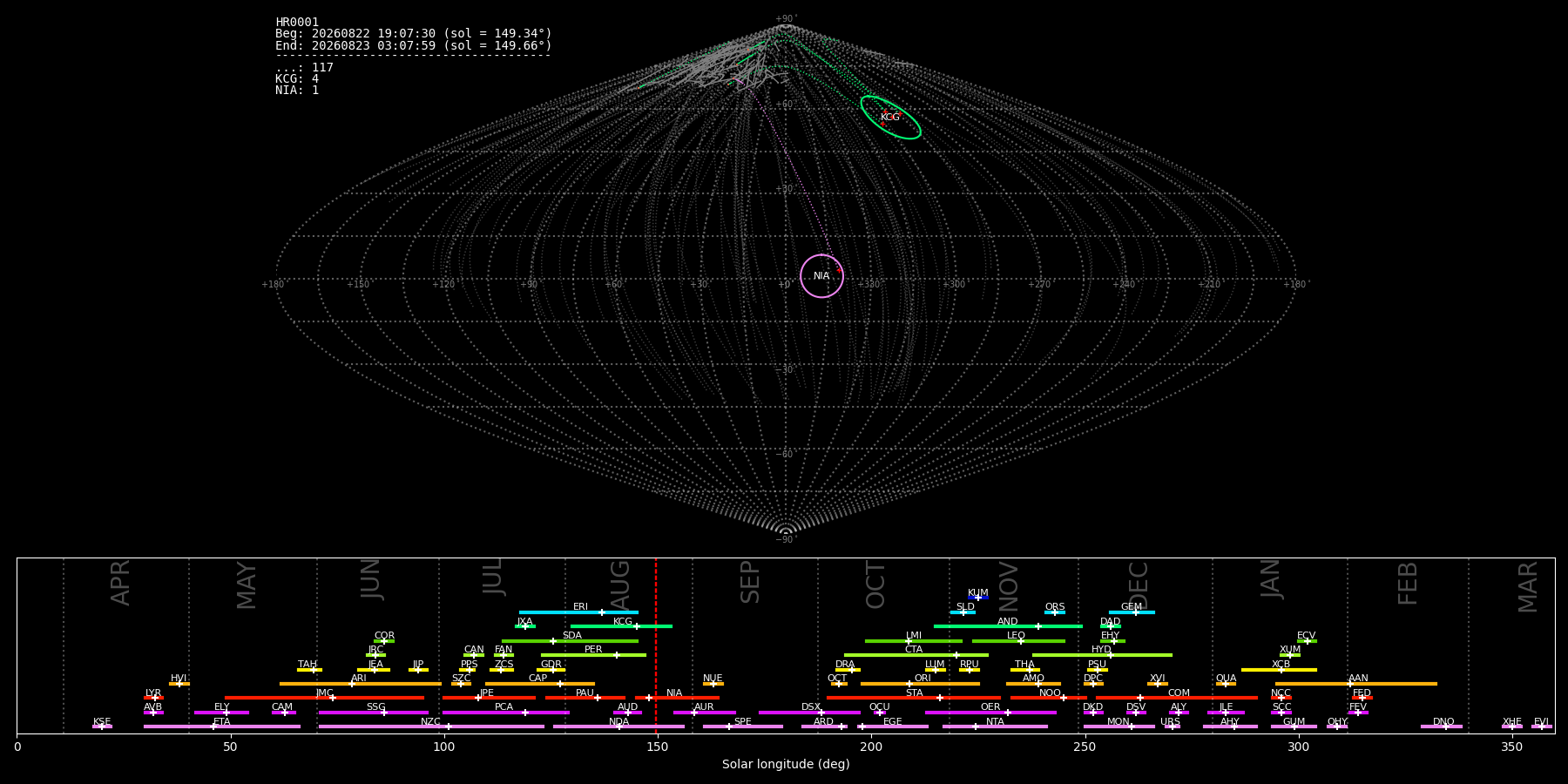The image size is (1568, 784).
Task: Click the ETA shower label
Action: [222, 722]
